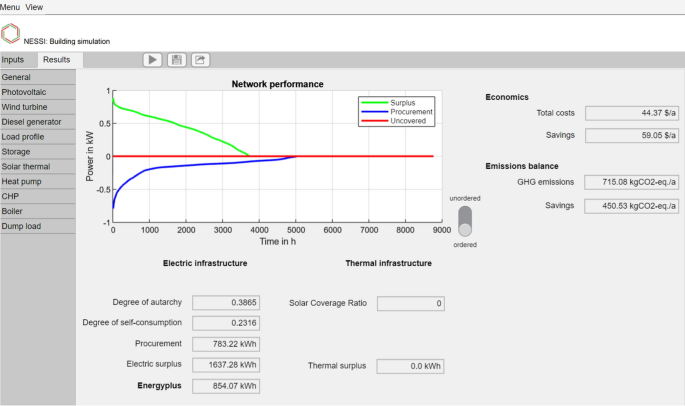Click the Energyplus bold label
685x406 pixels.
coord(159,385)
